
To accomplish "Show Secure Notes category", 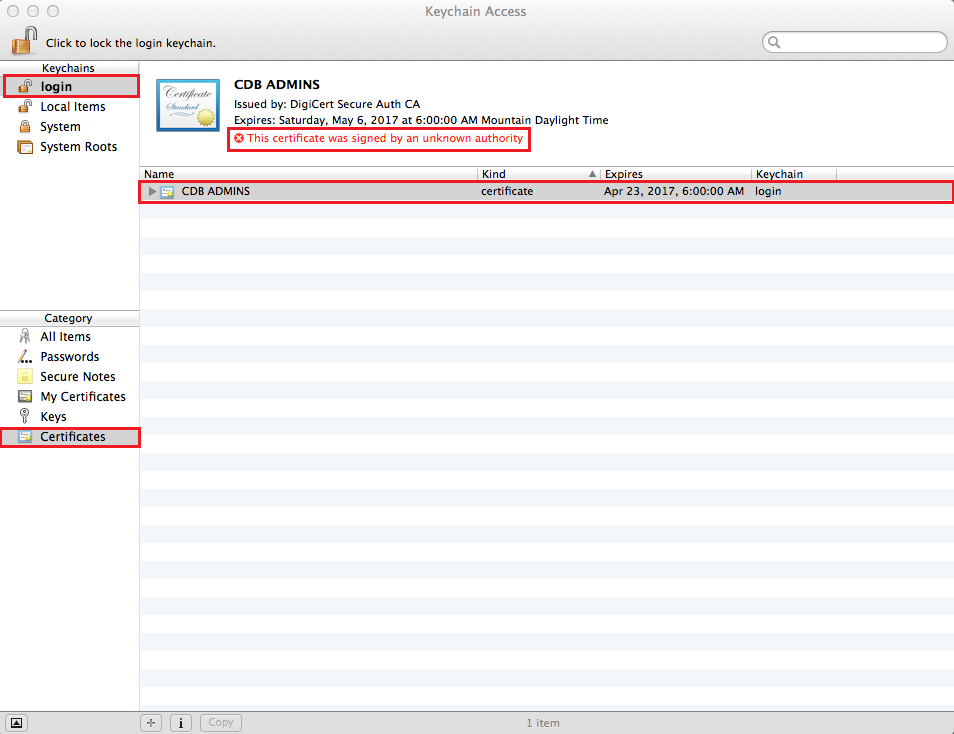I will (77, 377).
